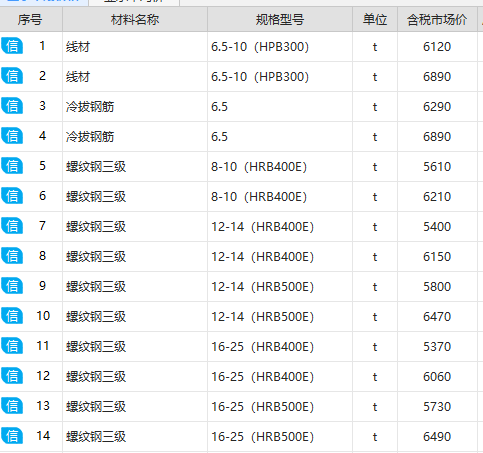Select price 6120 in row 1
The height and width of the screenshot is (453, 483).
pyautogui.click(x=437, y=47)
